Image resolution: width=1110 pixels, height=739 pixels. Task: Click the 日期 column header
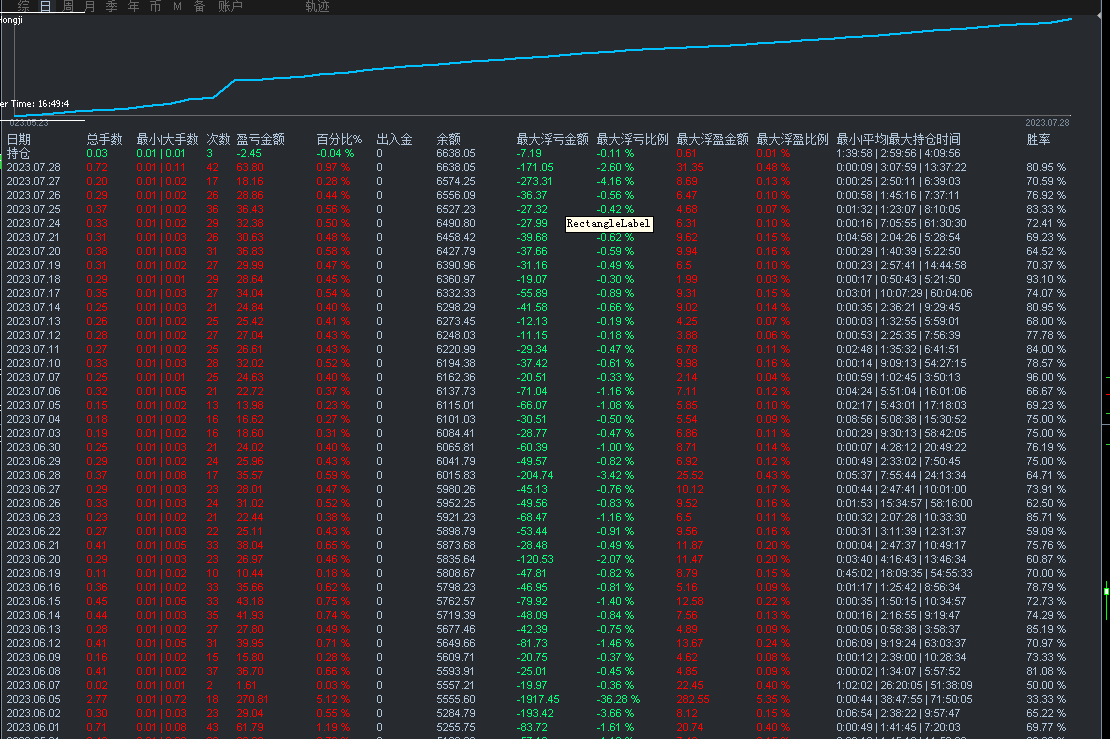pos(19,139)
